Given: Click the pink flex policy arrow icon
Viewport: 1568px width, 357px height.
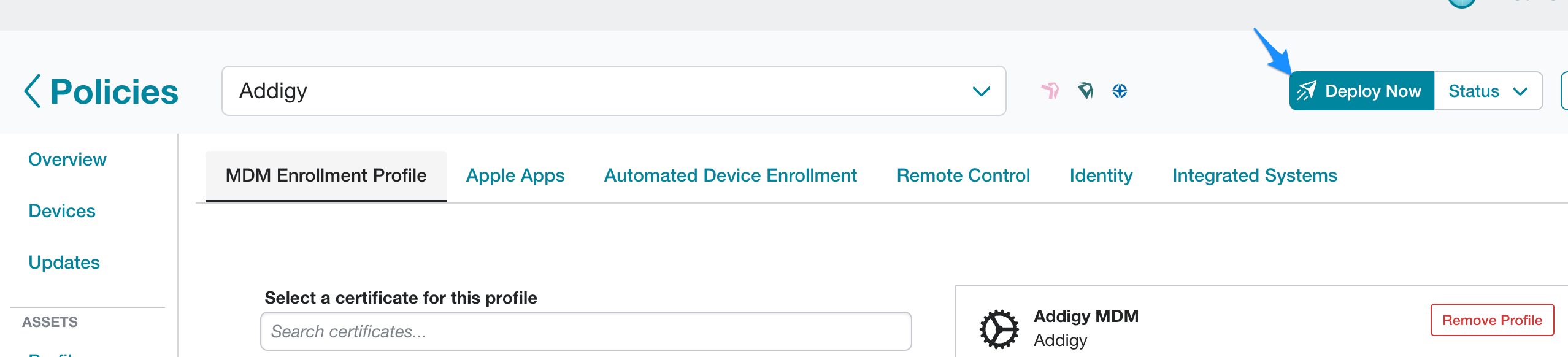Looking at the screenshot, I should point(1051,91).
